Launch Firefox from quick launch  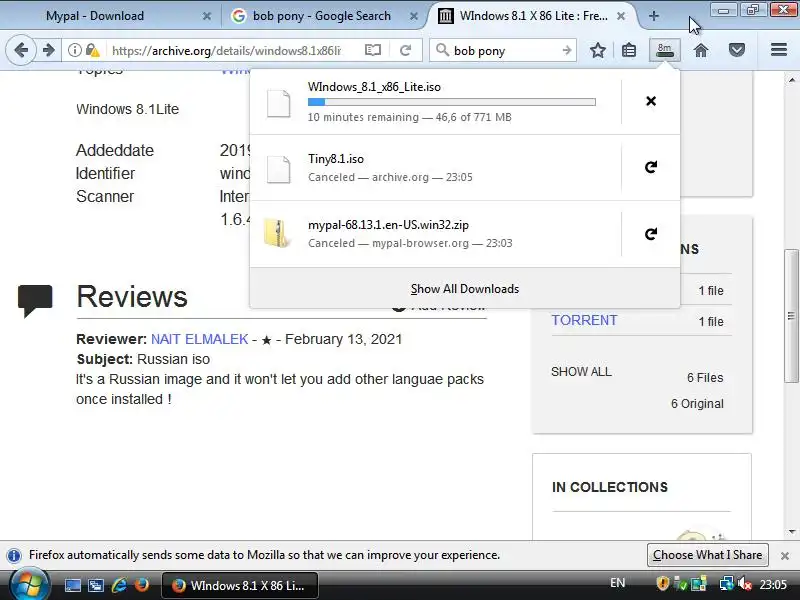(141, 585)
